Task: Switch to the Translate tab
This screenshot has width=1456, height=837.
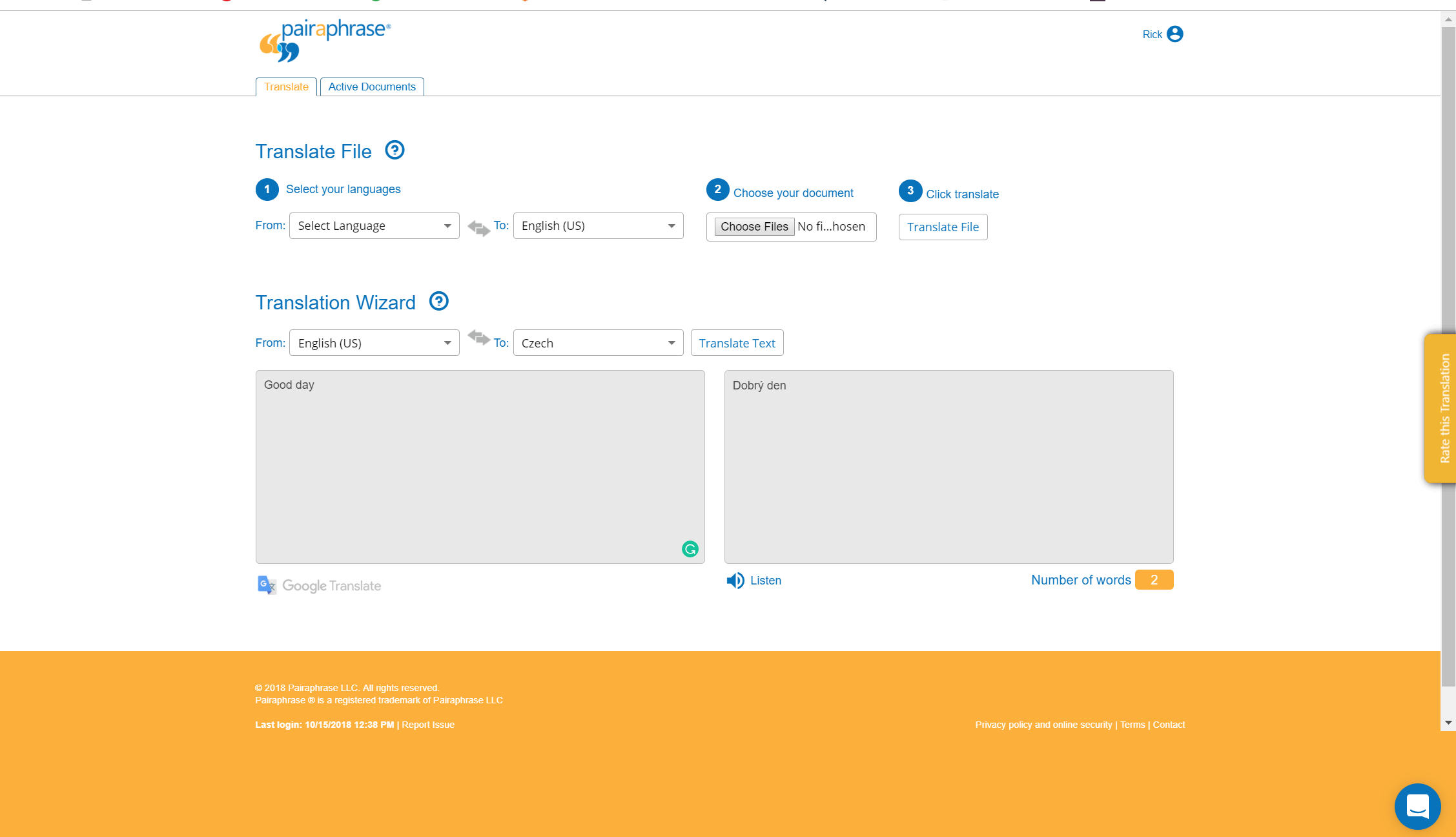Action: point(286,86)
